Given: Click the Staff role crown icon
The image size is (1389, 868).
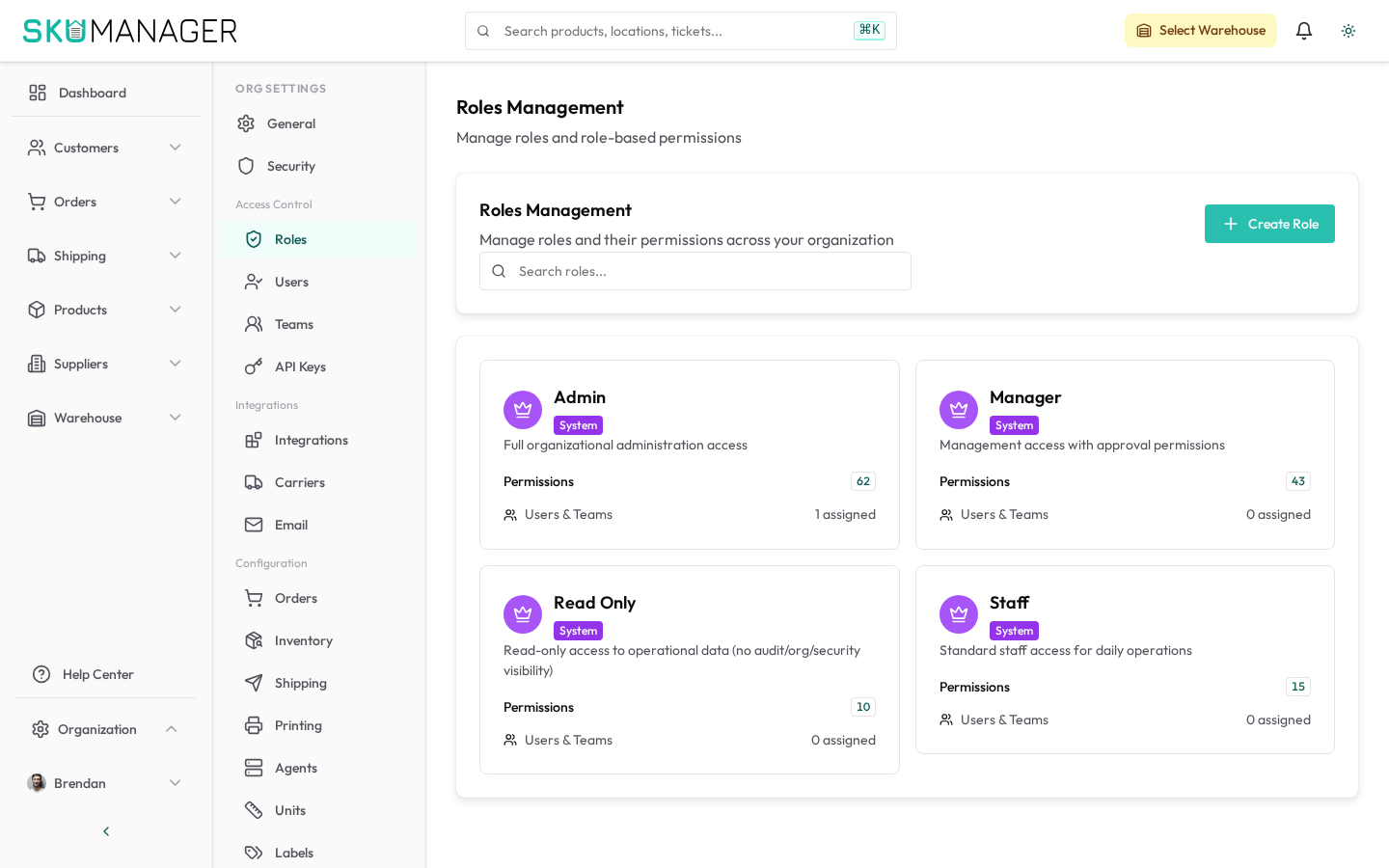Looking at the screenshot, I should coord(959,614).
